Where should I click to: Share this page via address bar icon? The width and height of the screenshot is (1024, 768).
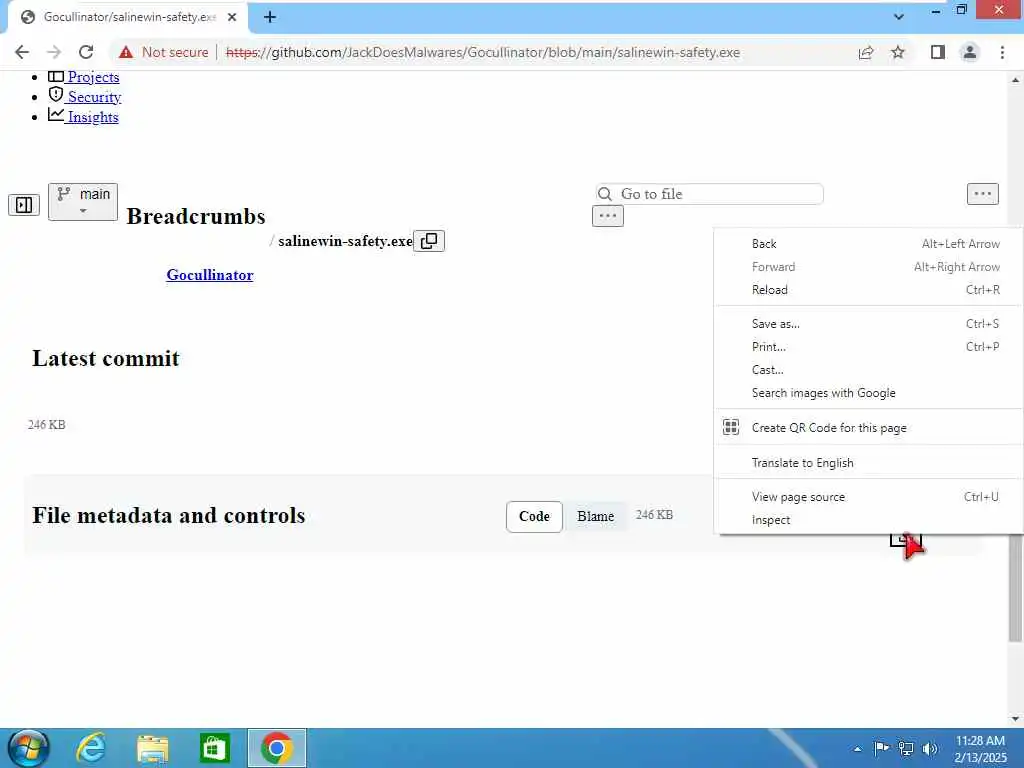[x=866, y=52]
